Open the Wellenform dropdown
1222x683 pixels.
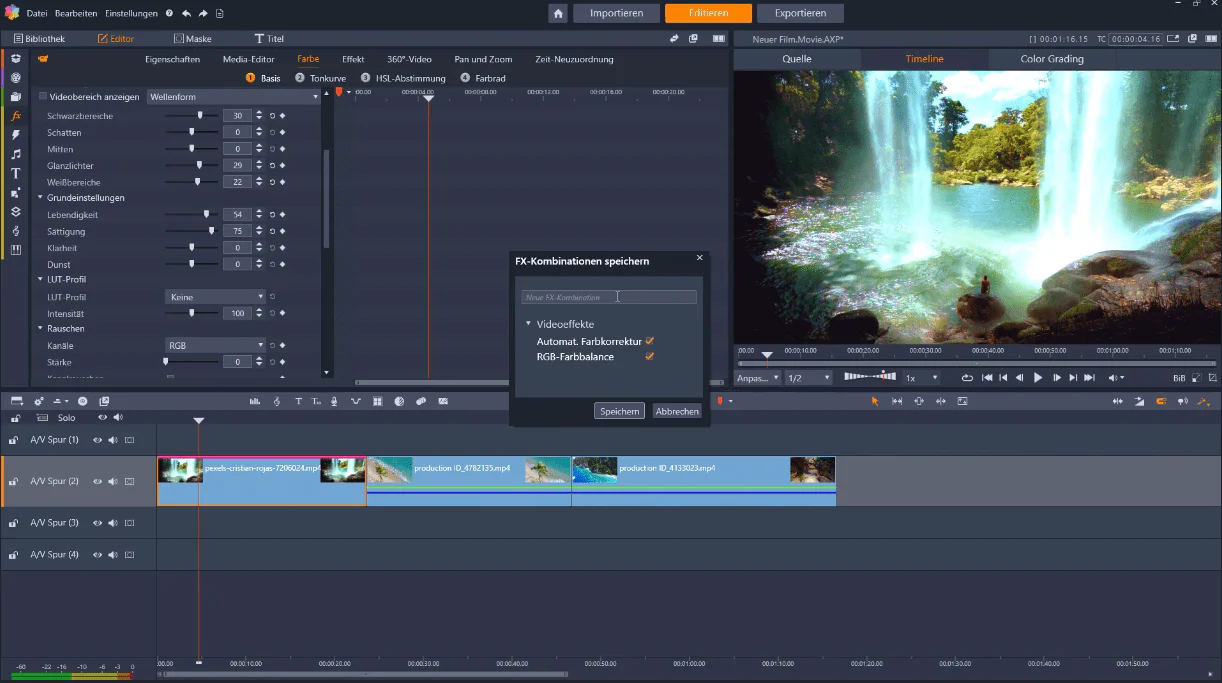pyautogui.click(x=233, y=97)
